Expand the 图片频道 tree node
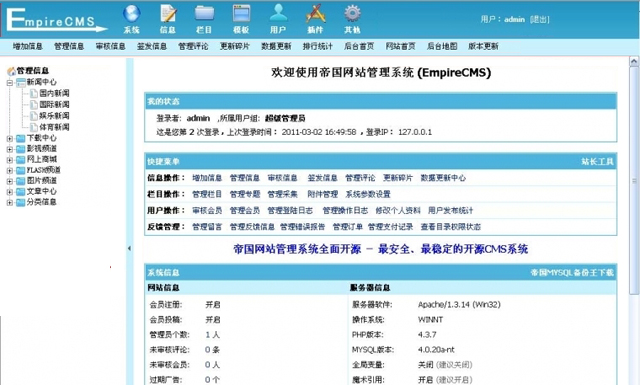640x385 pixels. (10, 181)
